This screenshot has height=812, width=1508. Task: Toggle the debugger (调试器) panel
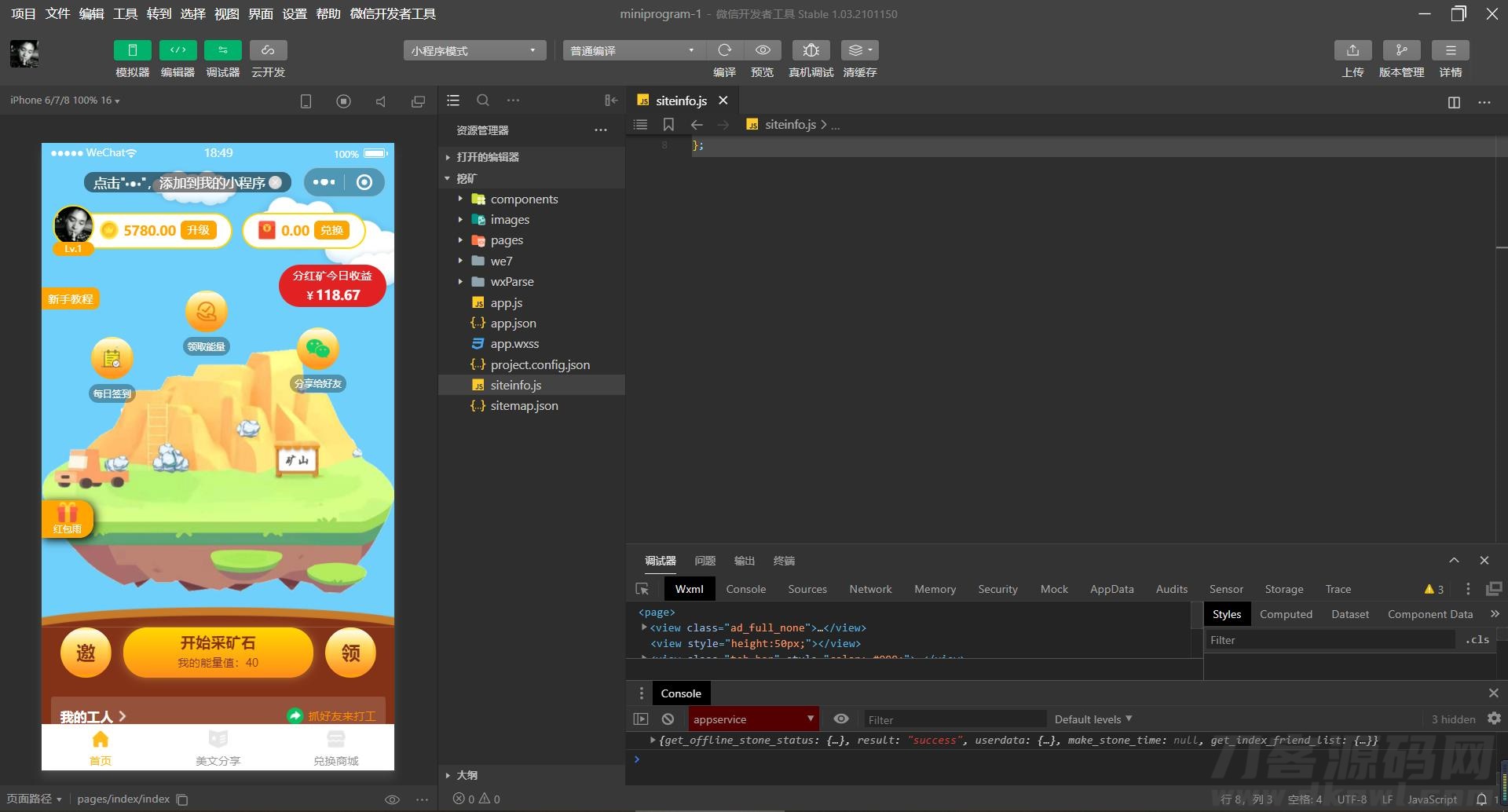pyautogui.click(x=223, y=50)
